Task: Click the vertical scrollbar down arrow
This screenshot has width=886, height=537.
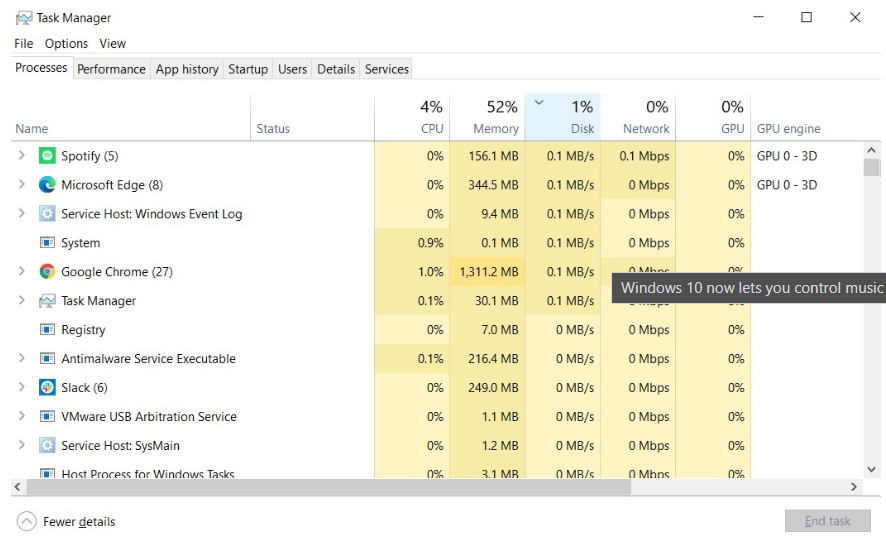Action: click(x=871, y=469)
